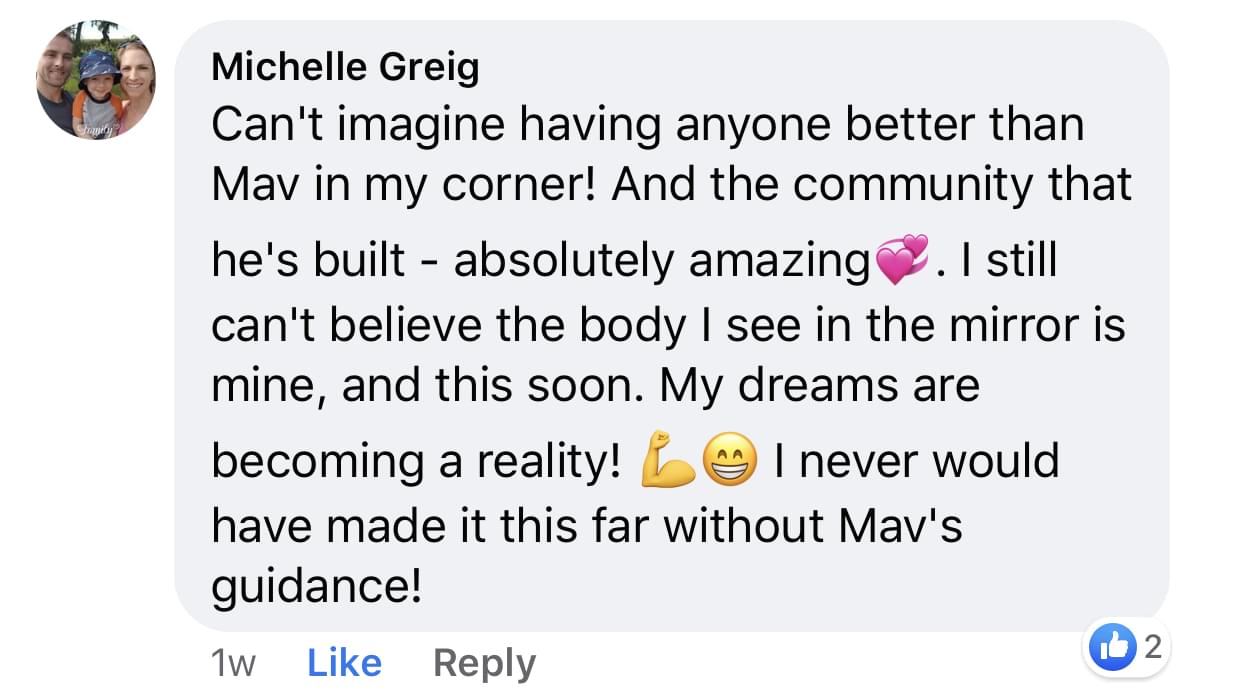Open the Michelle Greig name link
The image size is (1242, 699).
[345, 68]
